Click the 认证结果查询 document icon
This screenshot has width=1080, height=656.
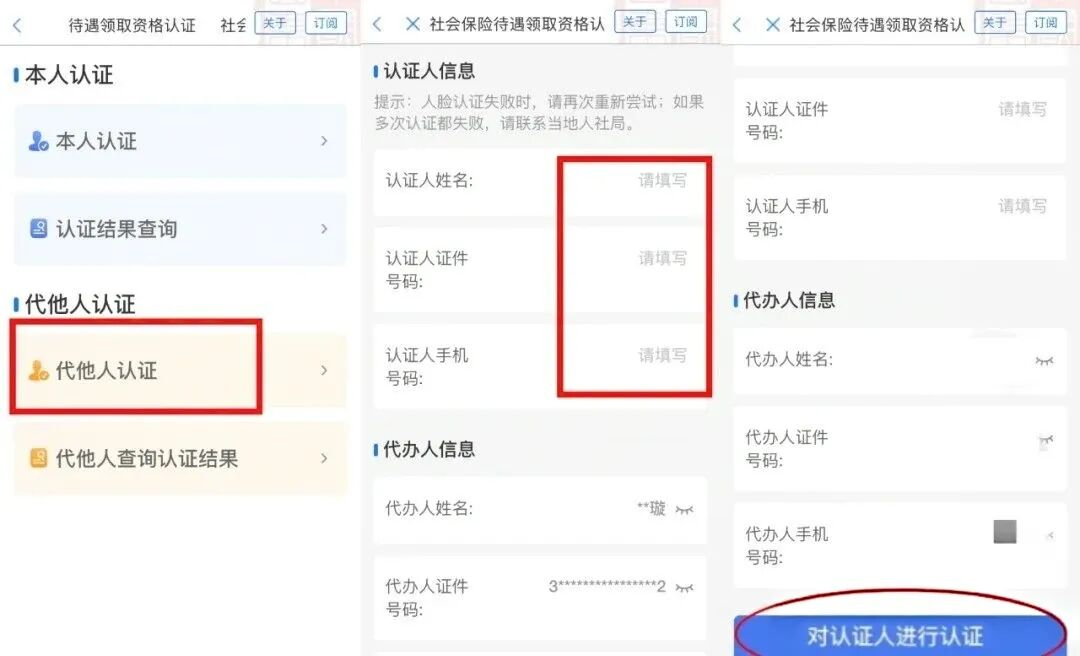click(x=39, y=228)
